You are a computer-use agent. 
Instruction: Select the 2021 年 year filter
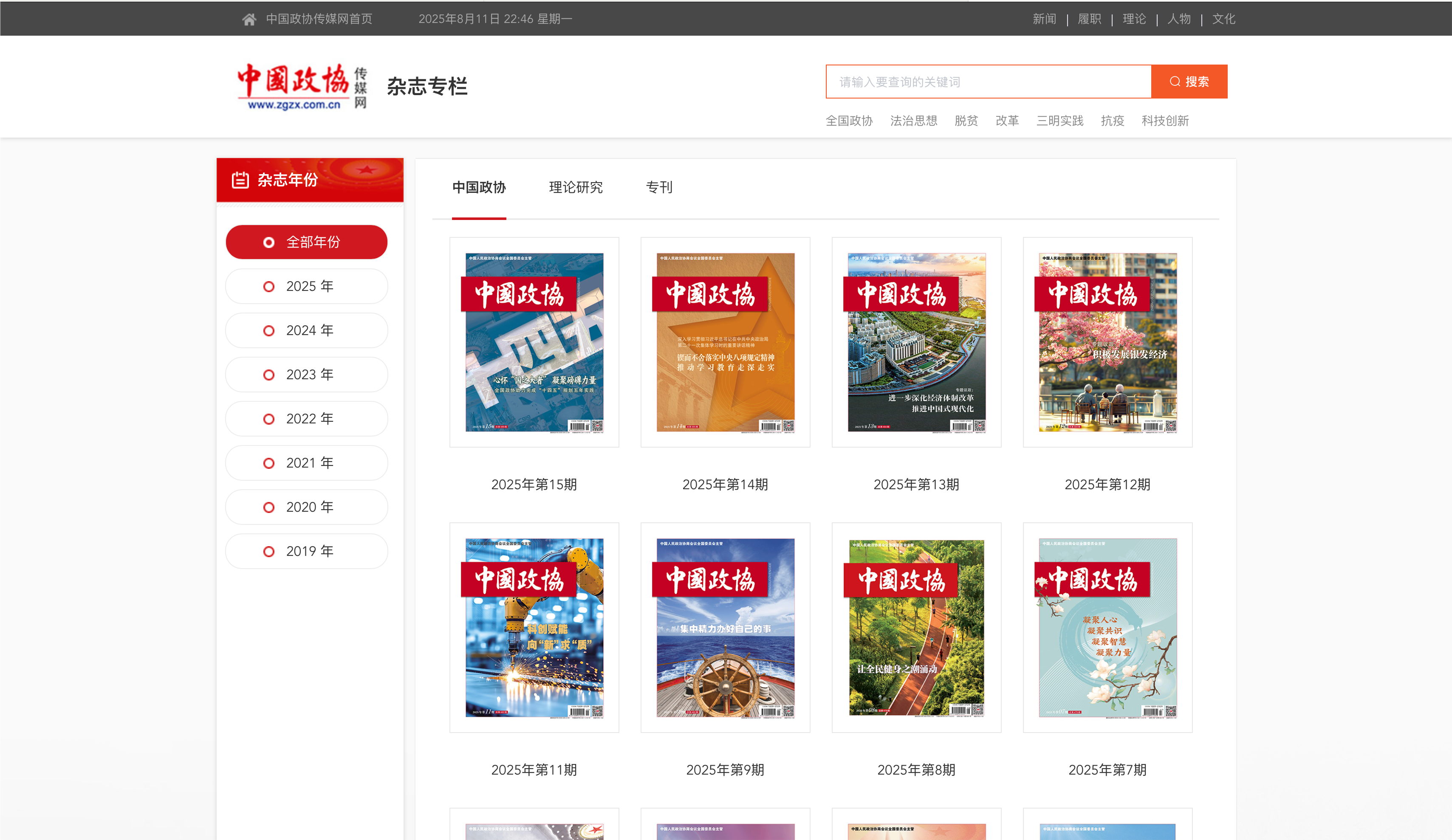(x=307, y=462)
